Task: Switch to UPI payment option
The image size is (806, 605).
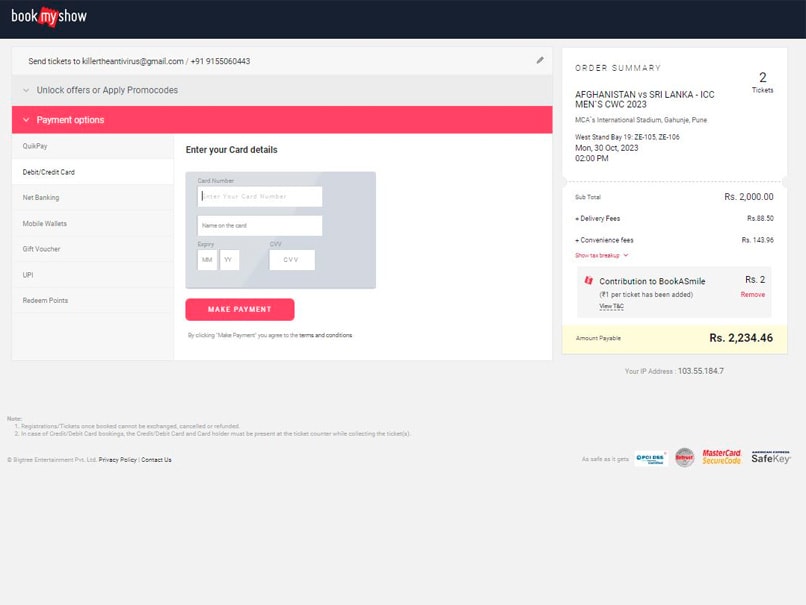Action: point(93,274)
